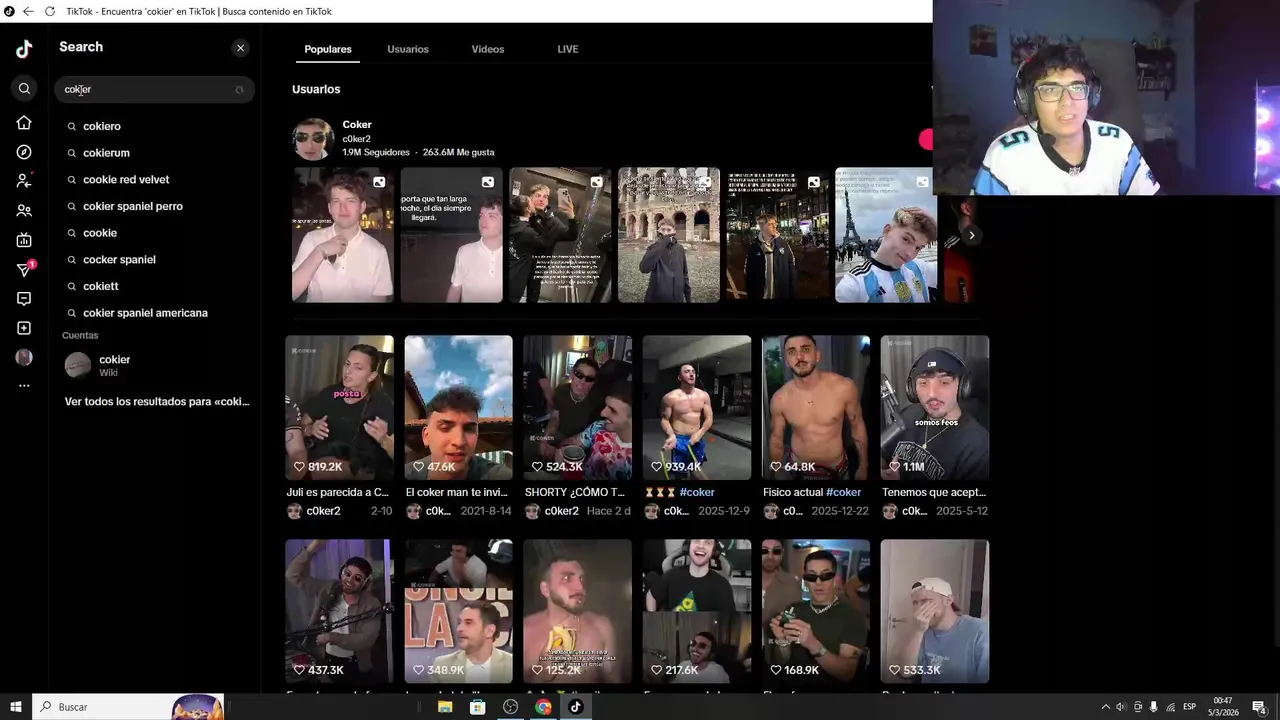Open the Friends icon in sidebar
This screenshot has width=1280, height=720.
24,211
